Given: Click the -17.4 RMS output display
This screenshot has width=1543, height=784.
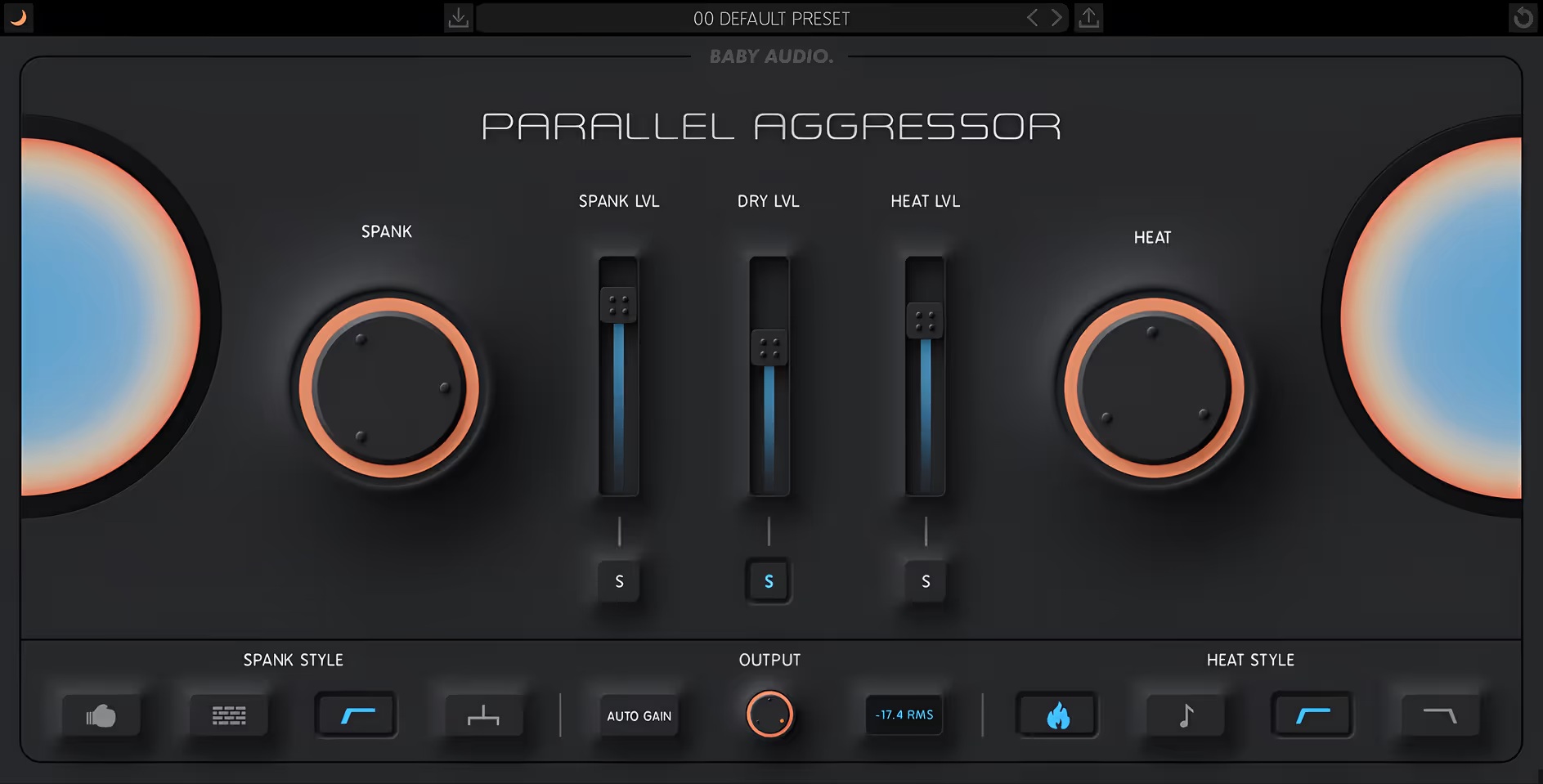Looking at the screenshot, I should point(904,715).
